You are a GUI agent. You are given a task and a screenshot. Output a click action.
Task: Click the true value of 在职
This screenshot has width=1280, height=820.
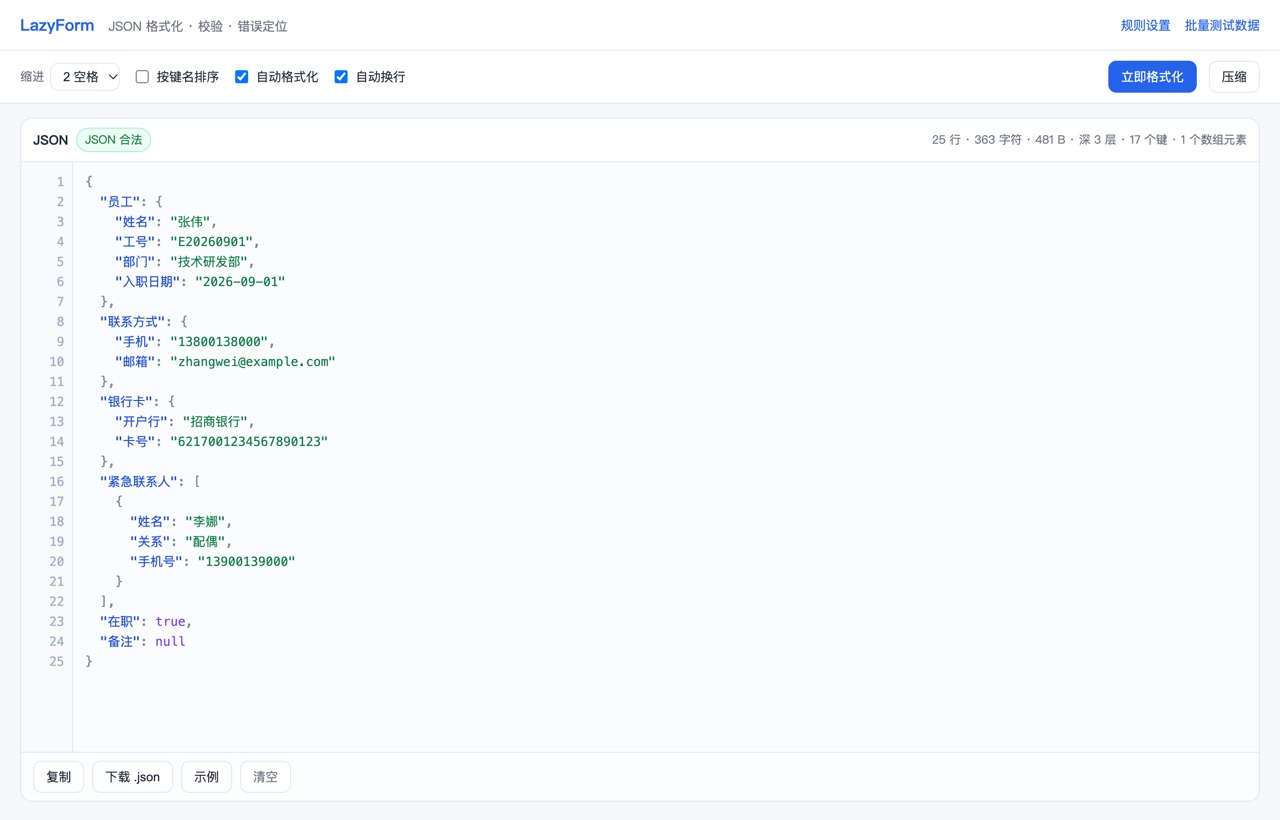[170, 622]
